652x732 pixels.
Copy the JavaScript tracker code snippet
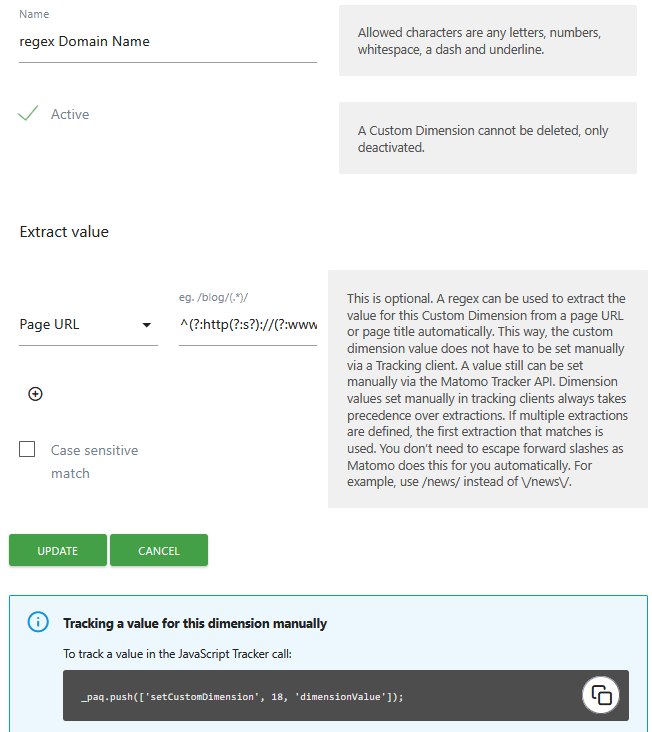tap(601, 695)
